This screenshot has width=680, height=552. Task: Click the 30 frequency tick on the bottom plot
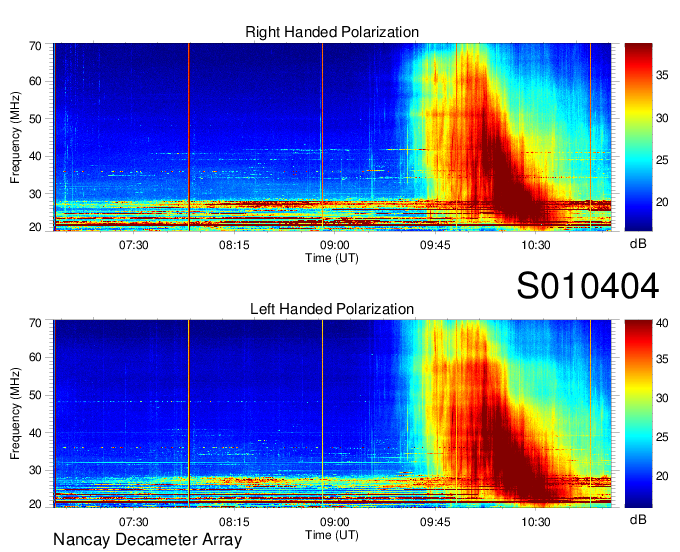(35, 470)
